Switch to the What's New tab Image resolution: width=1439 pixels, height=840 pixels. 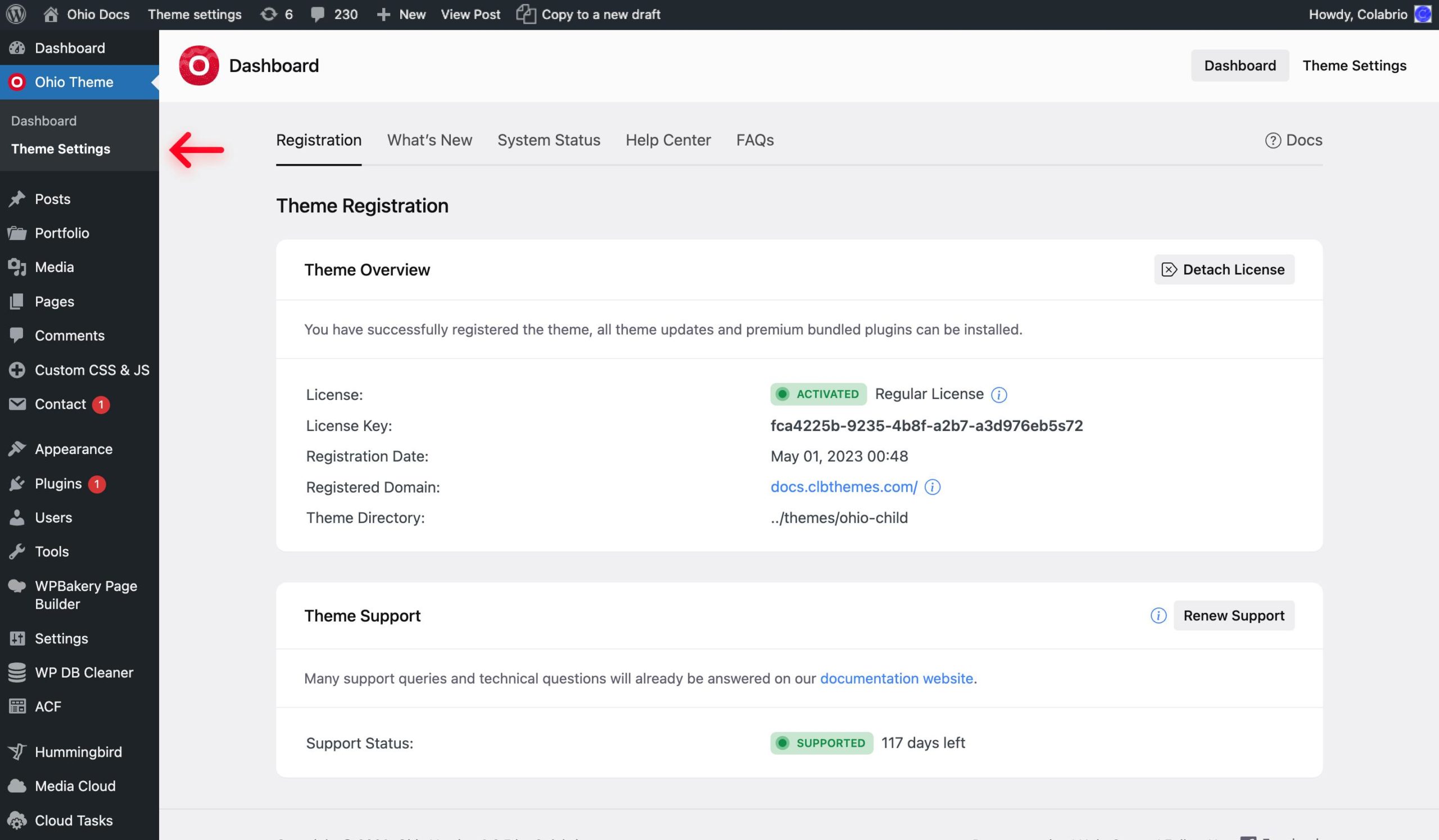coord(429,140)
